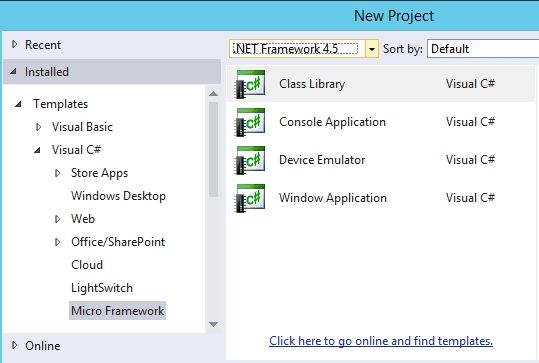Select the Recent header label
This screenshot has width=539, height=363.
coord(43,45)
